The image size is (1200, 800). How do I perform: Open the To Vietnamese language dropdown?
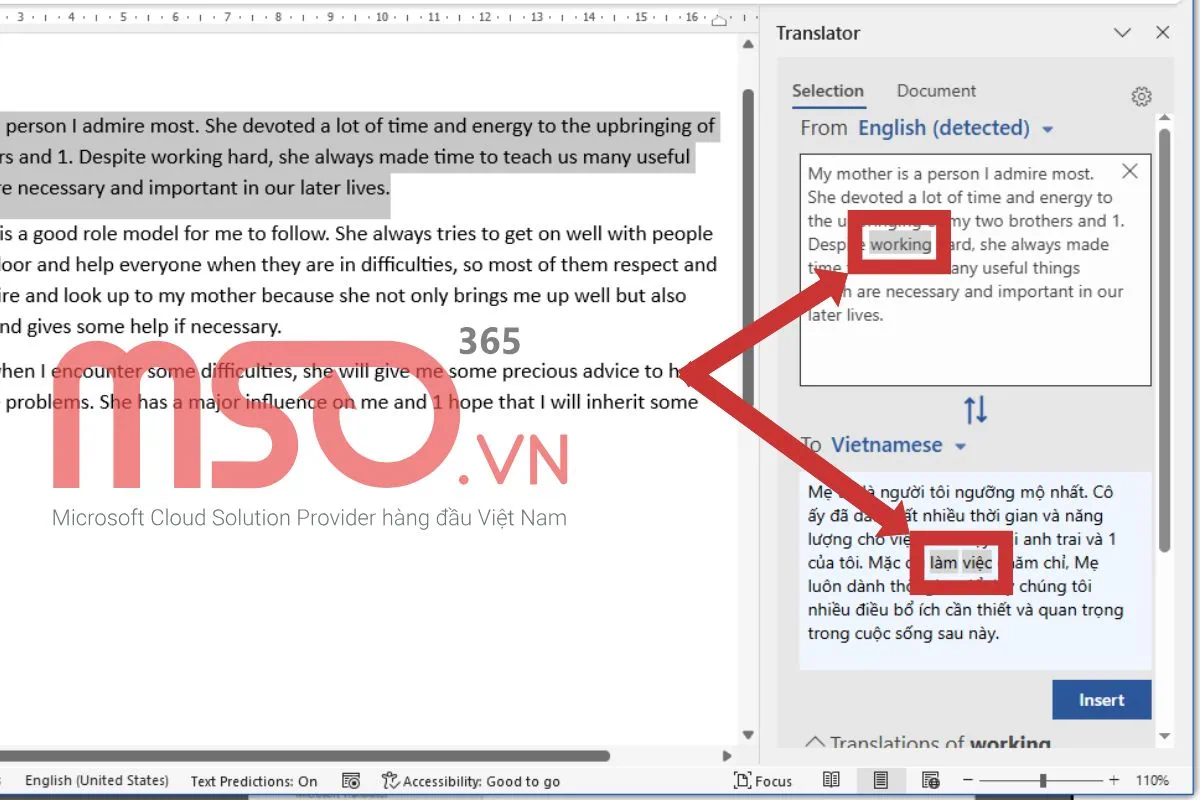(898, 445)
